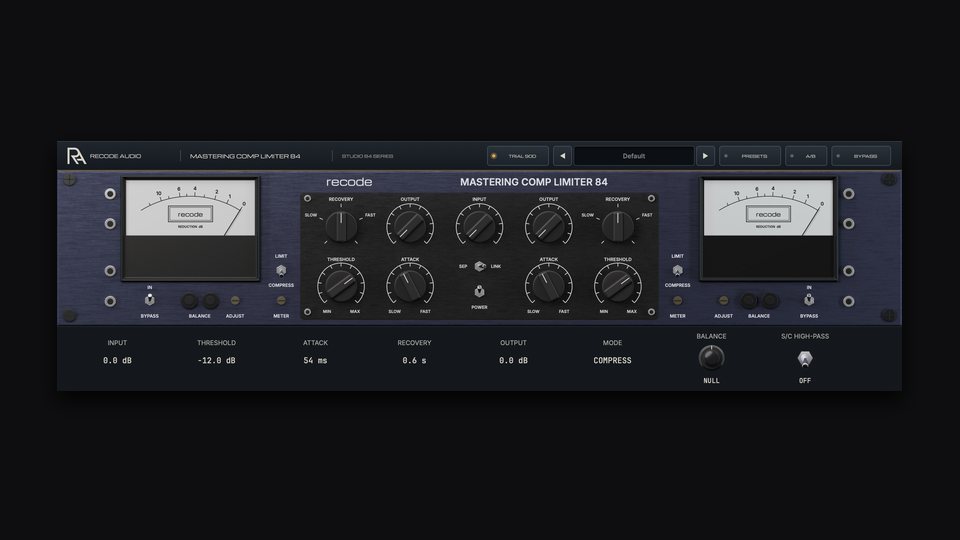The width and height of the screenshot is (960, 540).
Task: Select the previous preset arrow
Action: point(562,156)
